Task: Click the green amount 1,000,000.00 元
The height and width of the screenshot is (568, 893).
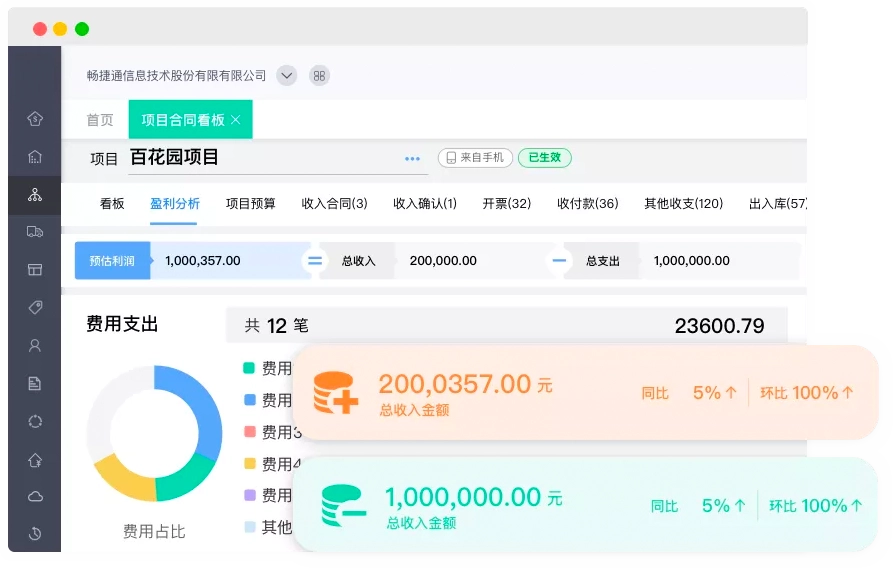Action: [x=473, y=497]
